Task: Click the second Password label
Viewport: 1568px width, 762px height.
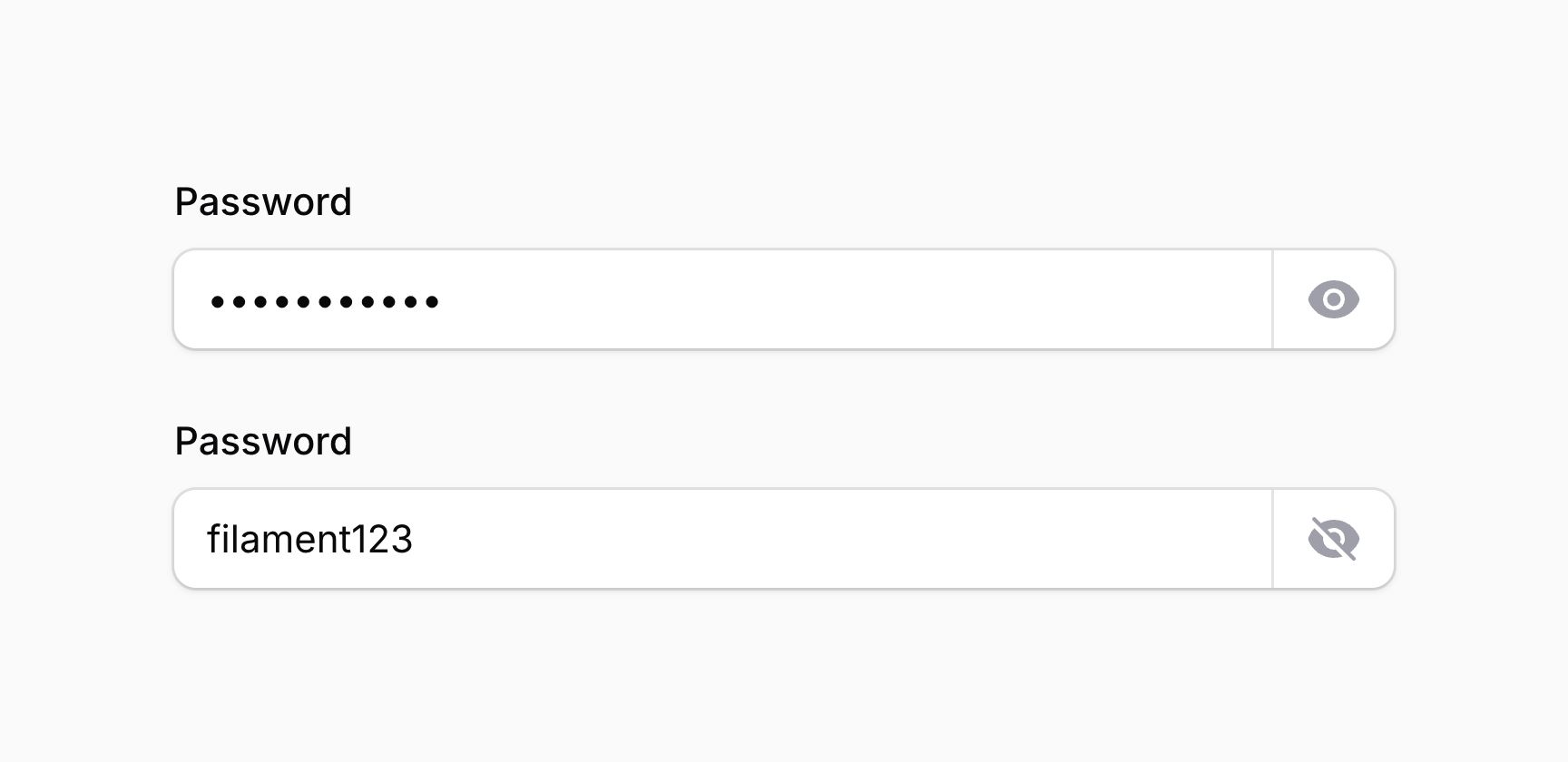Action: point(263,441)
